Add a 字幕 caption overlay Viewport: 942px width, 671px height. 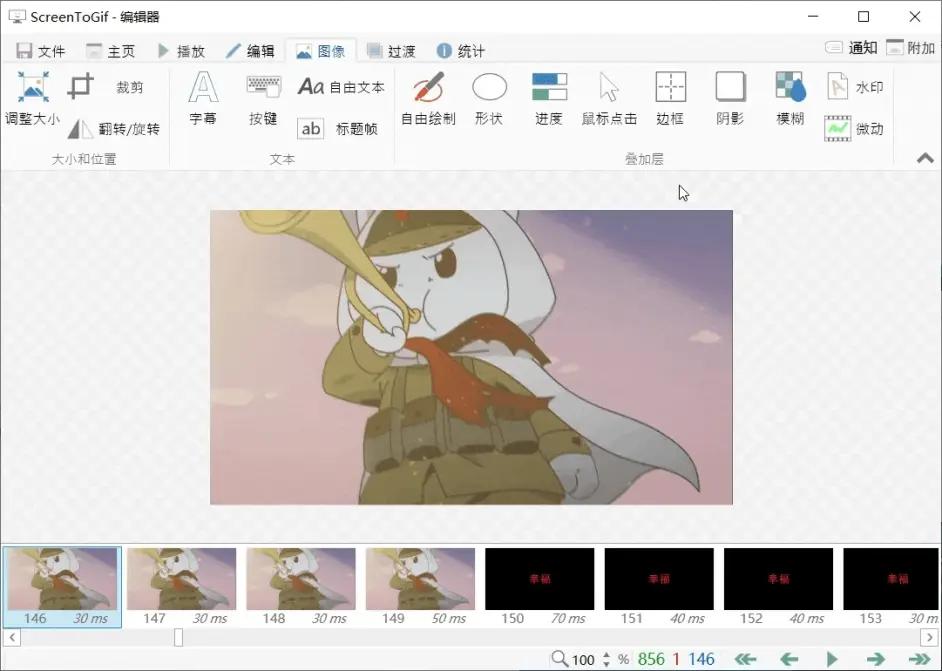pyautogui.click(x=203, y=99)
